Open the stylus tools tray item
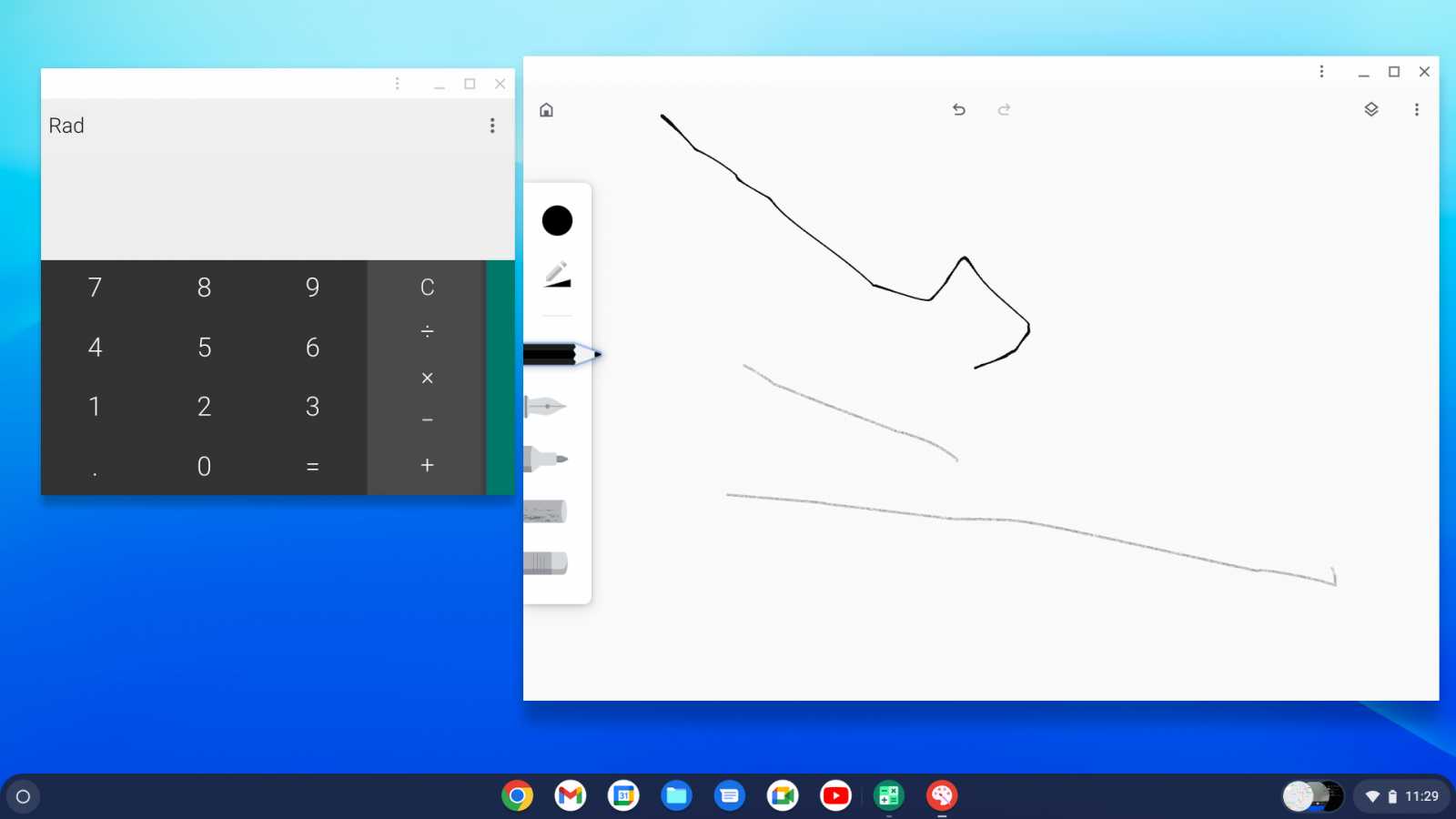 click(1313, 796)
